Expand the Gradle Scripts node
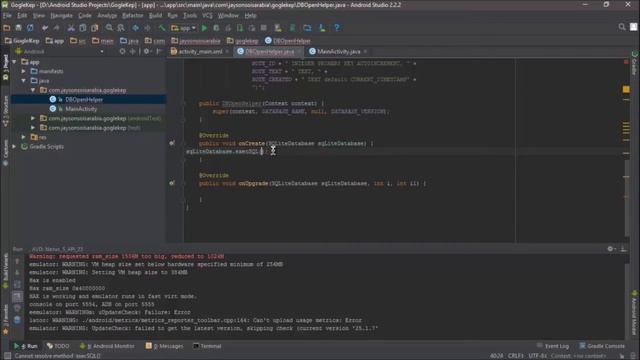This screenshot has width=640, height=360. coord(15,147)
